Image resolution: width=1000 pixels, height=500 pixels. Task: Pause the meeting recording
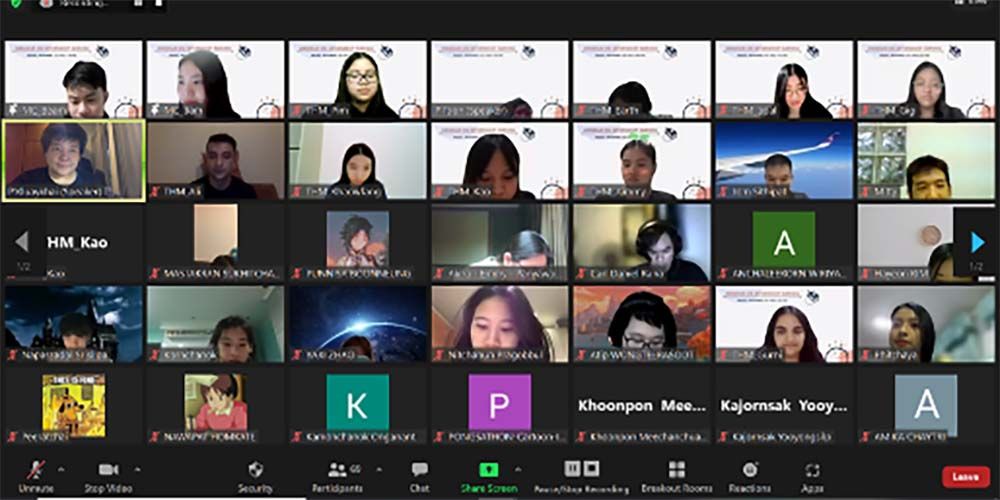coord(572,468)
